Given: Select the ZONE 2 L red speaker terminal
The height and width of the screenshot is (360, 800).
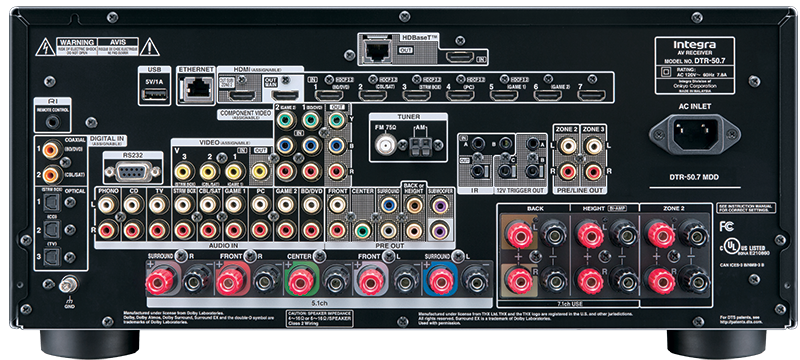Looking at the screenshot, I should 660,236.
